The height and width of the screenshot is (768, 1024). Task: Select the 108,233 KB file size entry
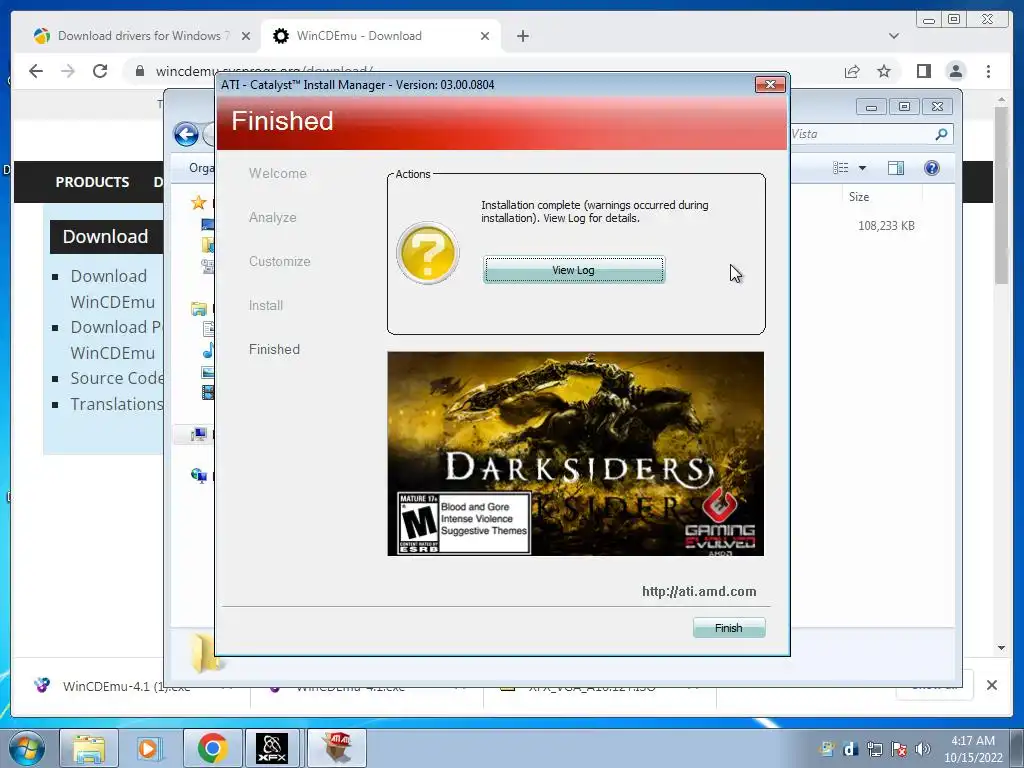coord(886,226)
